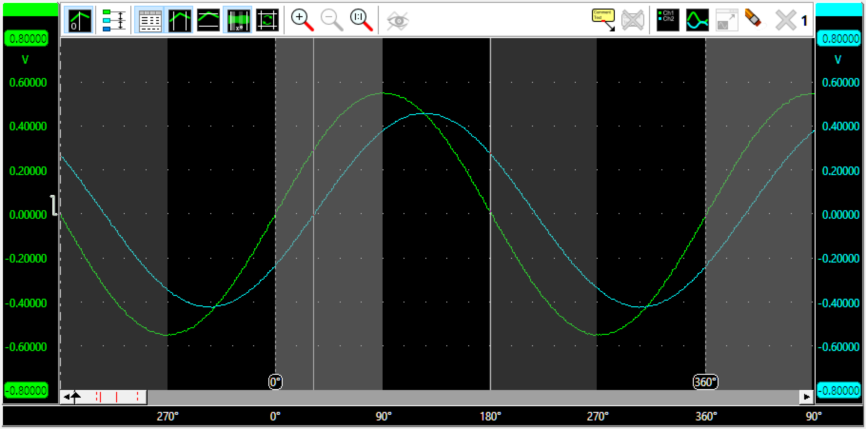Click the green 0.80000 upper scale value
866x429 pixels.
pos(26,39)
